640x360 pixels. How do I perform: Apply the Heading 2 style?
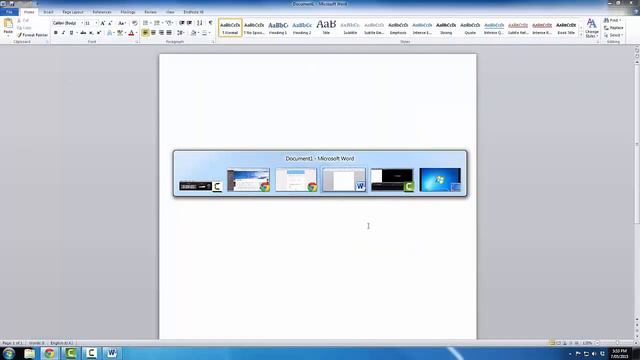[x=302, y=28]
